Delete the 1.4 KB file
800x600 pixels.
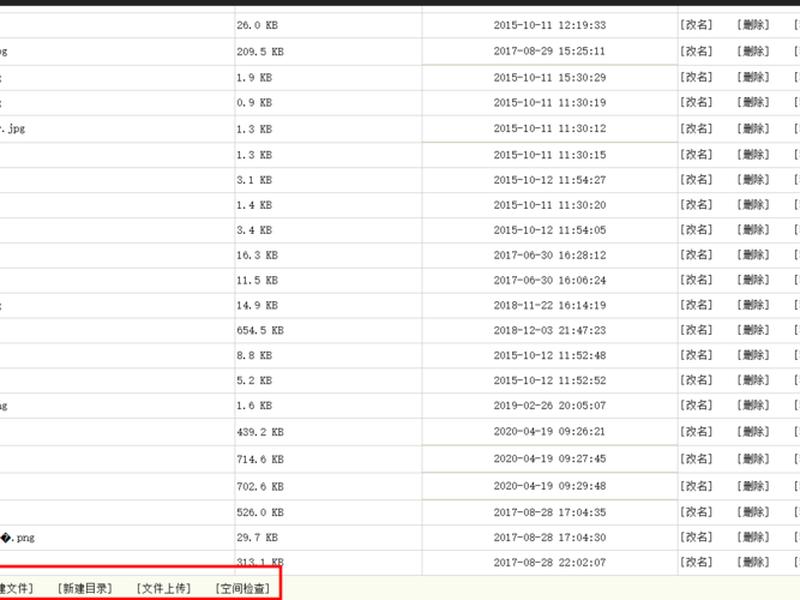click(753, 205)
